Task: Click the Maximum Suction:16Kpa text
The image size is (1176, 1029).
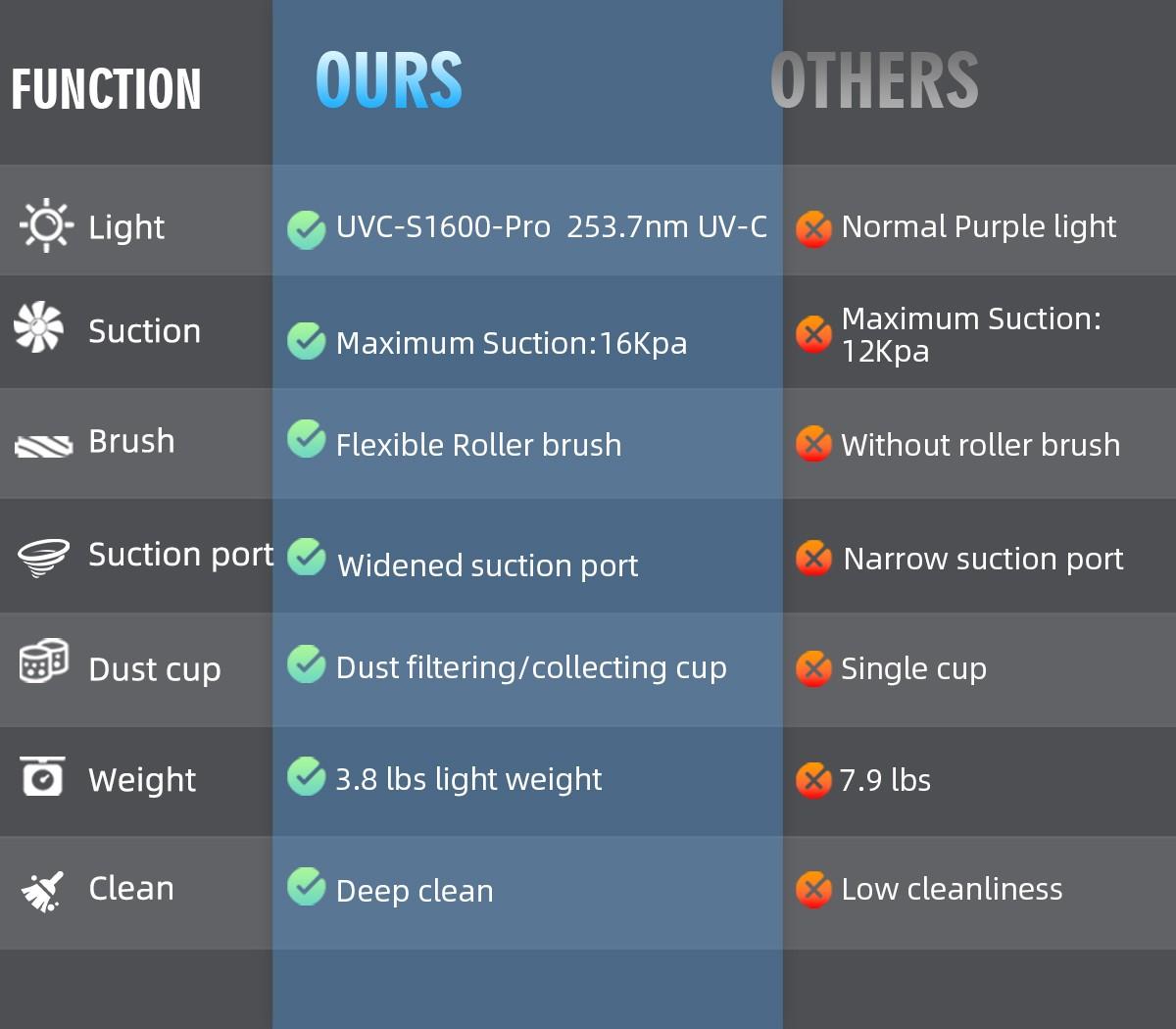Action: pos(511,343)
